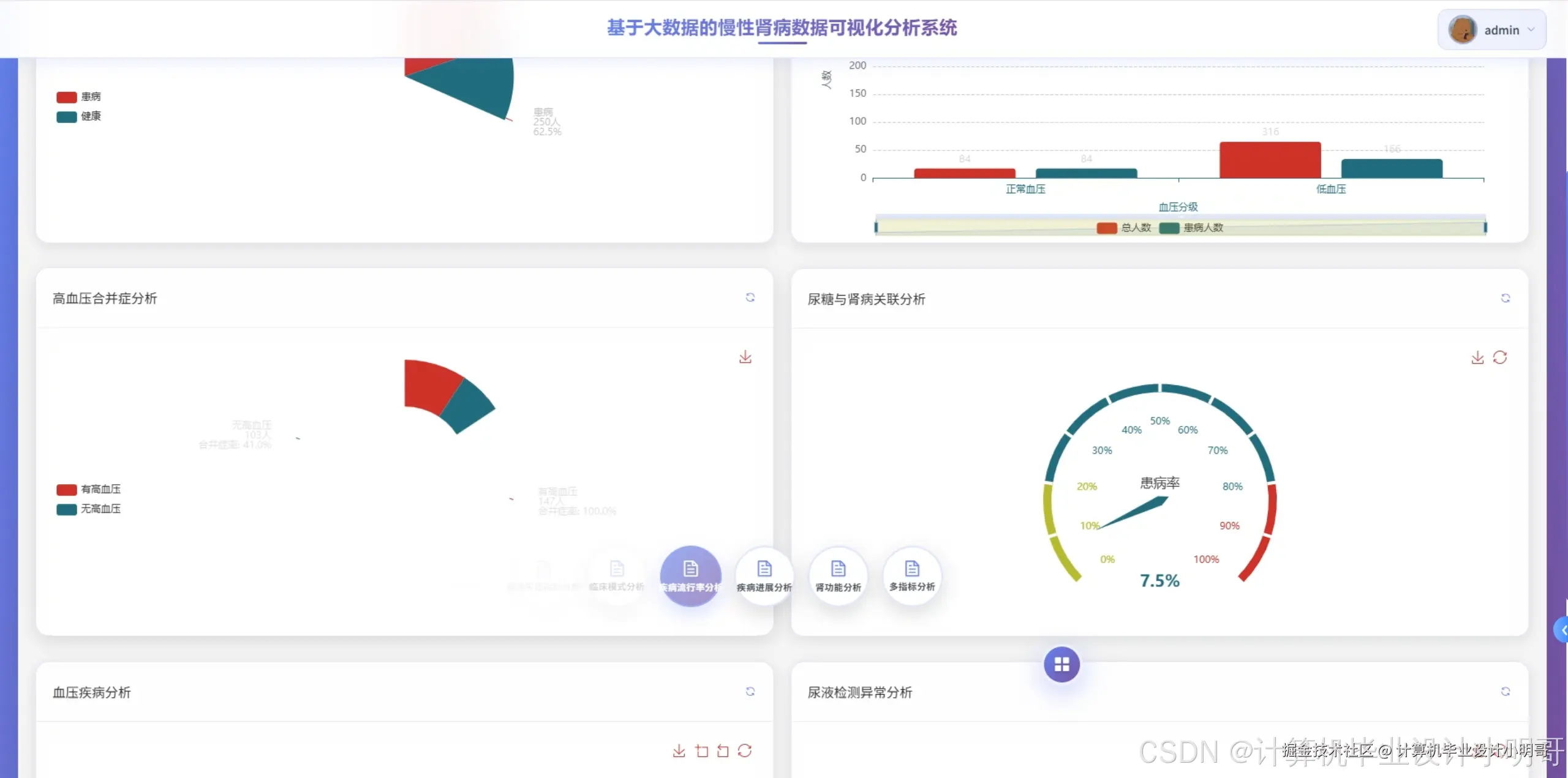Toggle 总人数 series in bar chart legend
1568x778 pixels.
1124,228
